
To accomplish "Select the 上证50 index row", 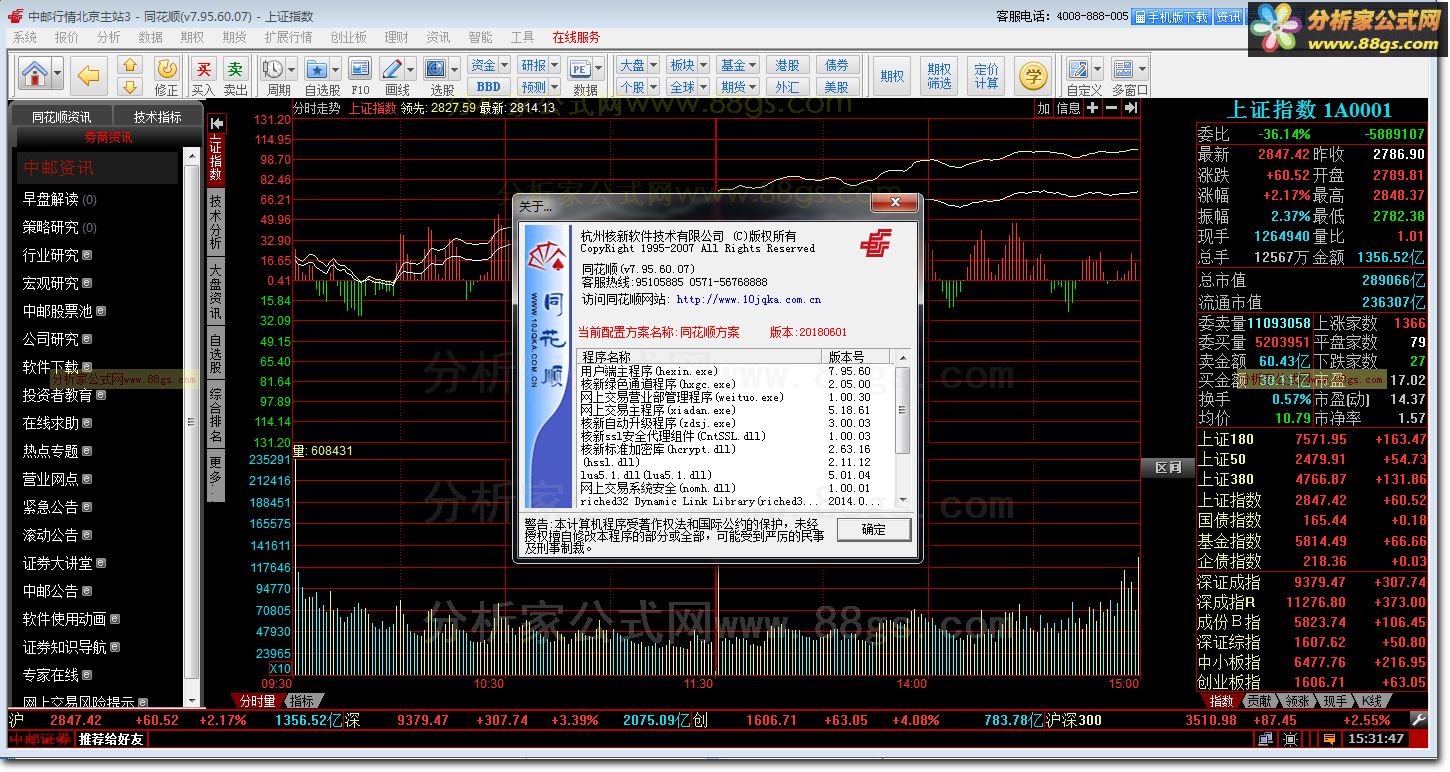I will [1312, 459].
